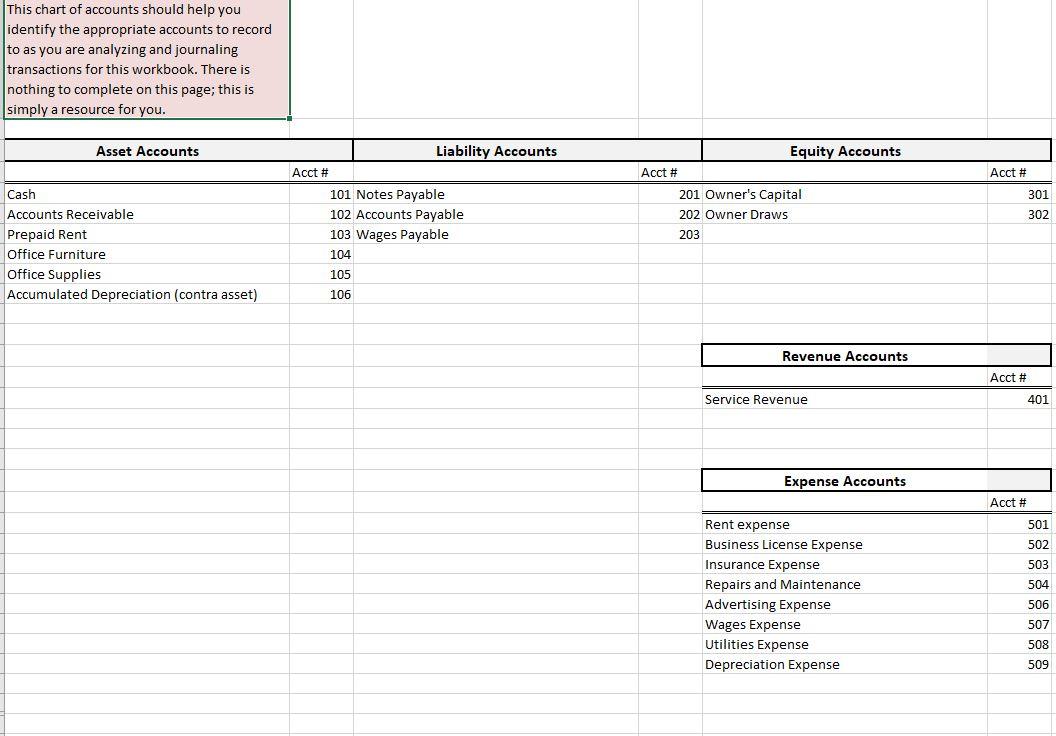Select the Office Supplies cell

(x=48, y=274)
